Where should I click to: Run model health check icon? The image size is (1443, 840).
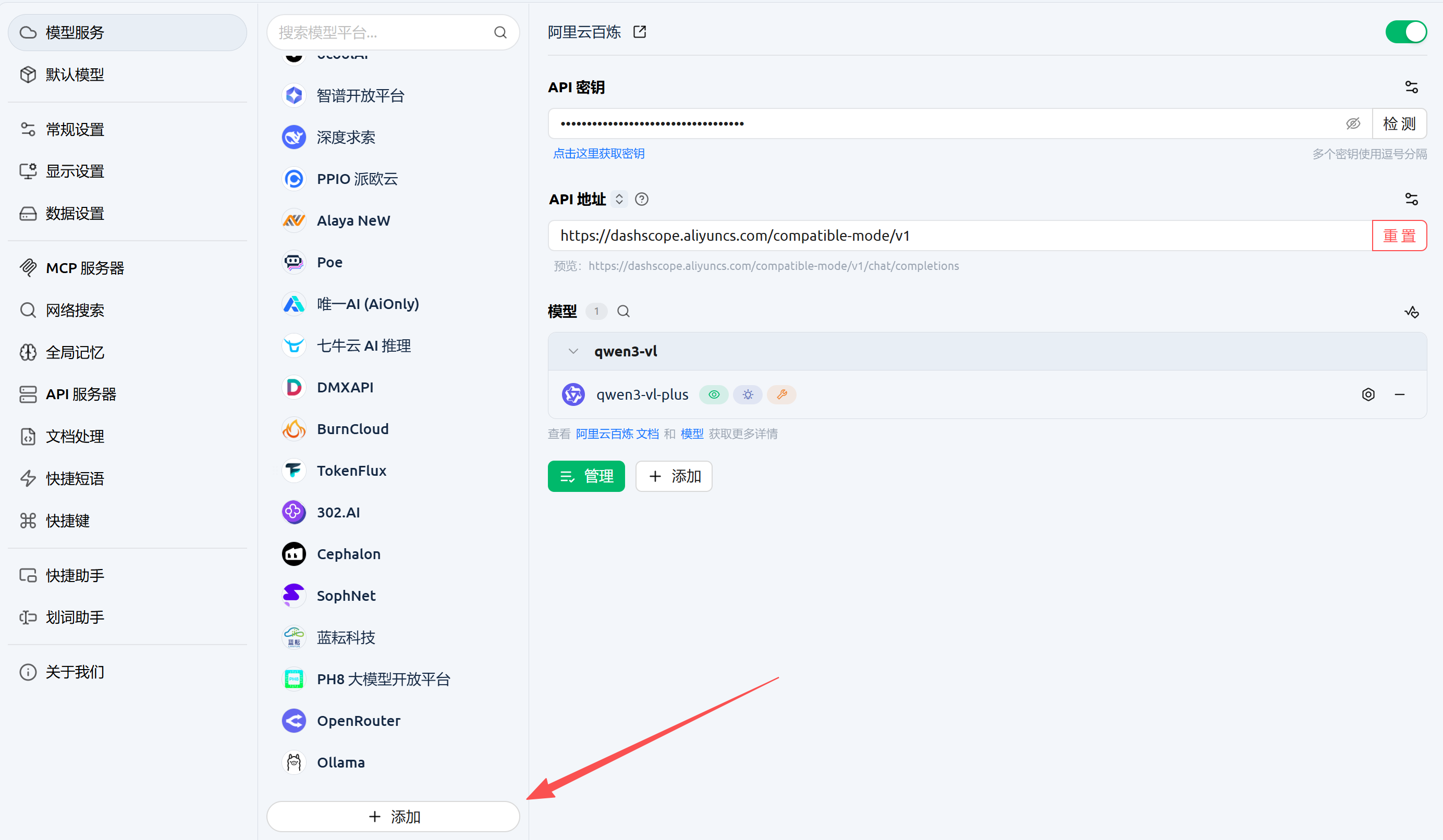tap(1411, 312)
